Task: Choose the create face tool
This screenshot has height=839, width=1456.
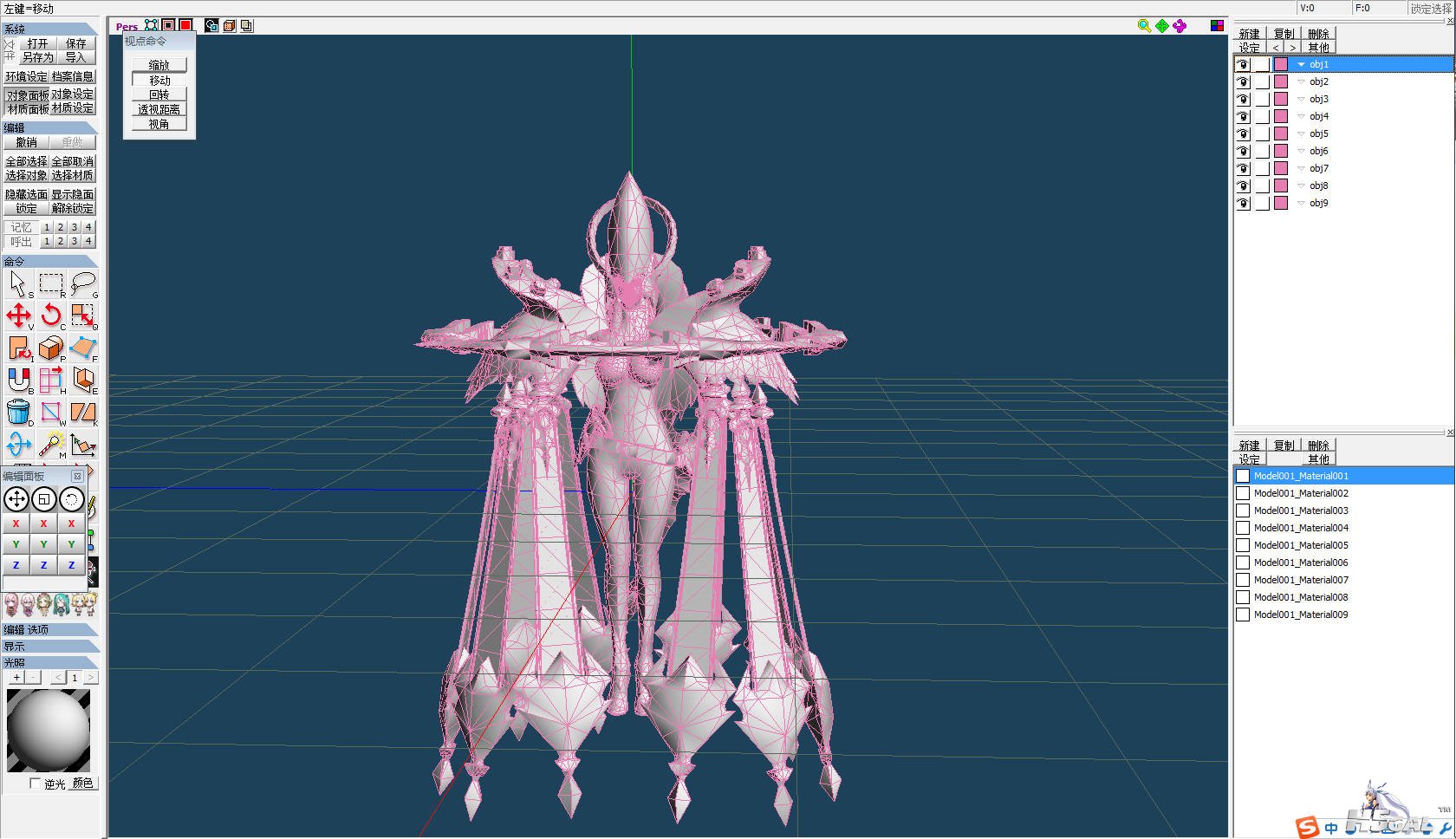Action: (x=83, y=348)
